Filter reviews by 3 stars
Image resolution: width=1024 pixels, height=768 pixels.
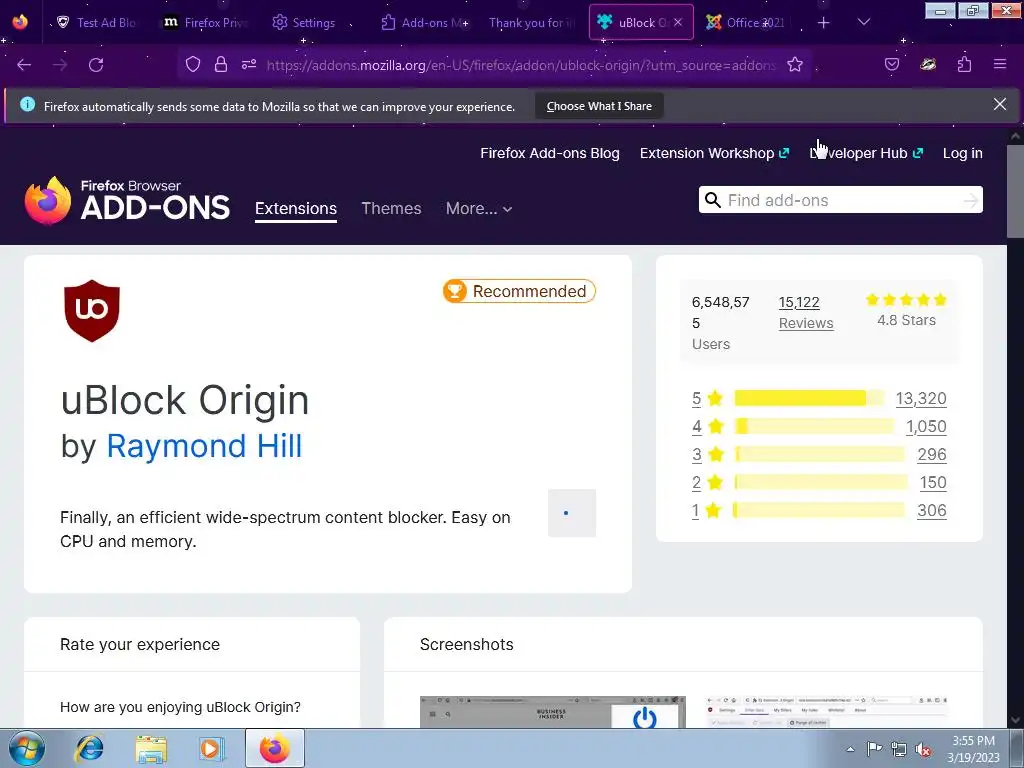pyautogui.click(x=708, y=455)
